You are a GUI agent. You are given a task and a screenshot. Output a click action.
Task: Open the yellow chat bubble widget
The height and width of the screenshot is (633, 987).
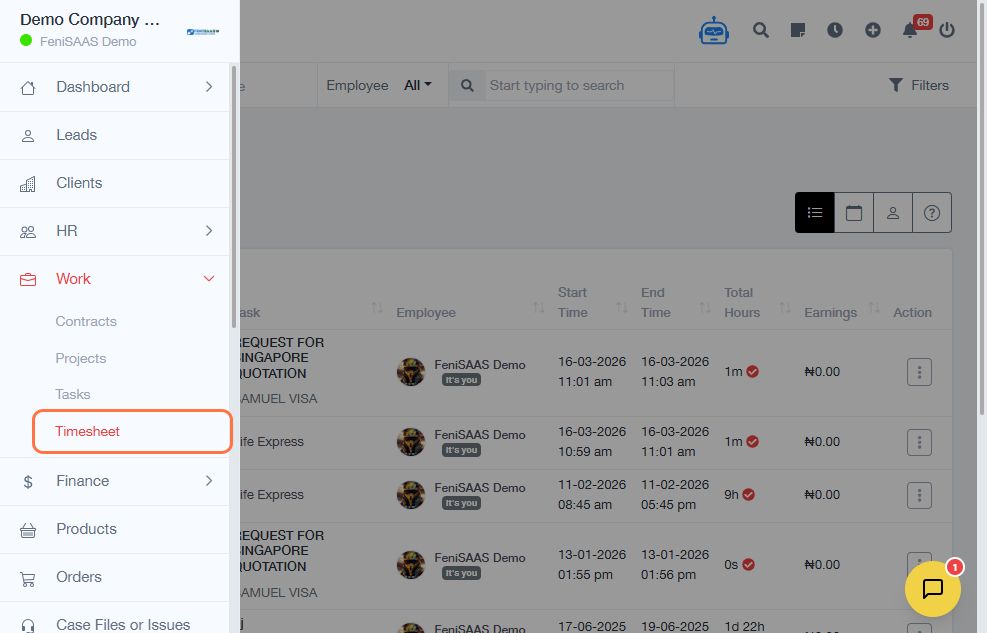pyautogui.click(x=932, y=589)
